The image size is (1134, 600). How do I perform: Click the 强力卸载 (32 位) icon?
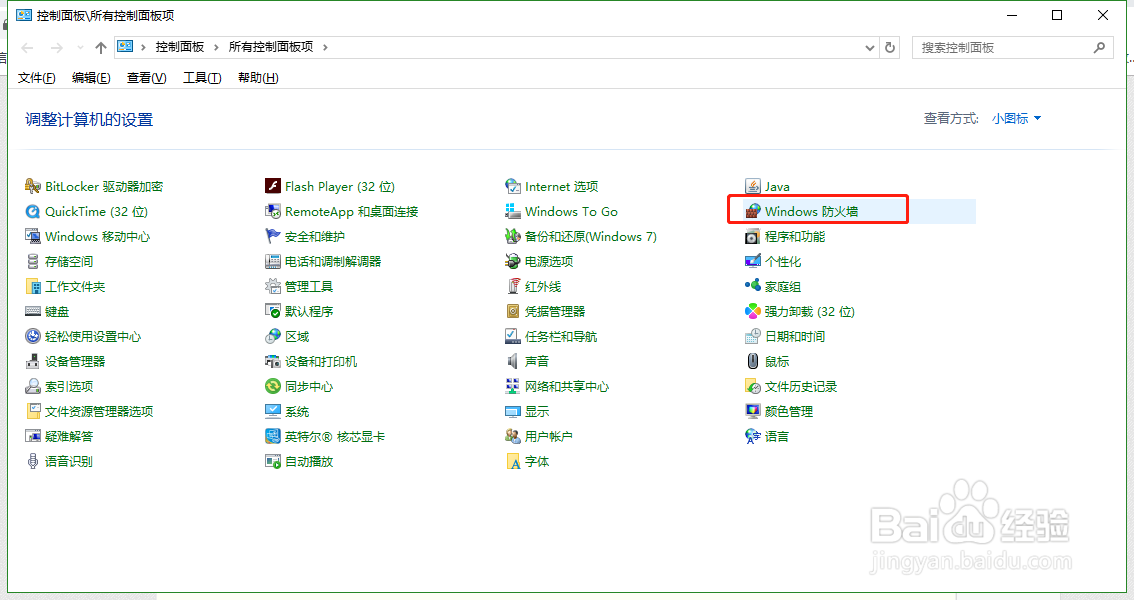point(753,312)
